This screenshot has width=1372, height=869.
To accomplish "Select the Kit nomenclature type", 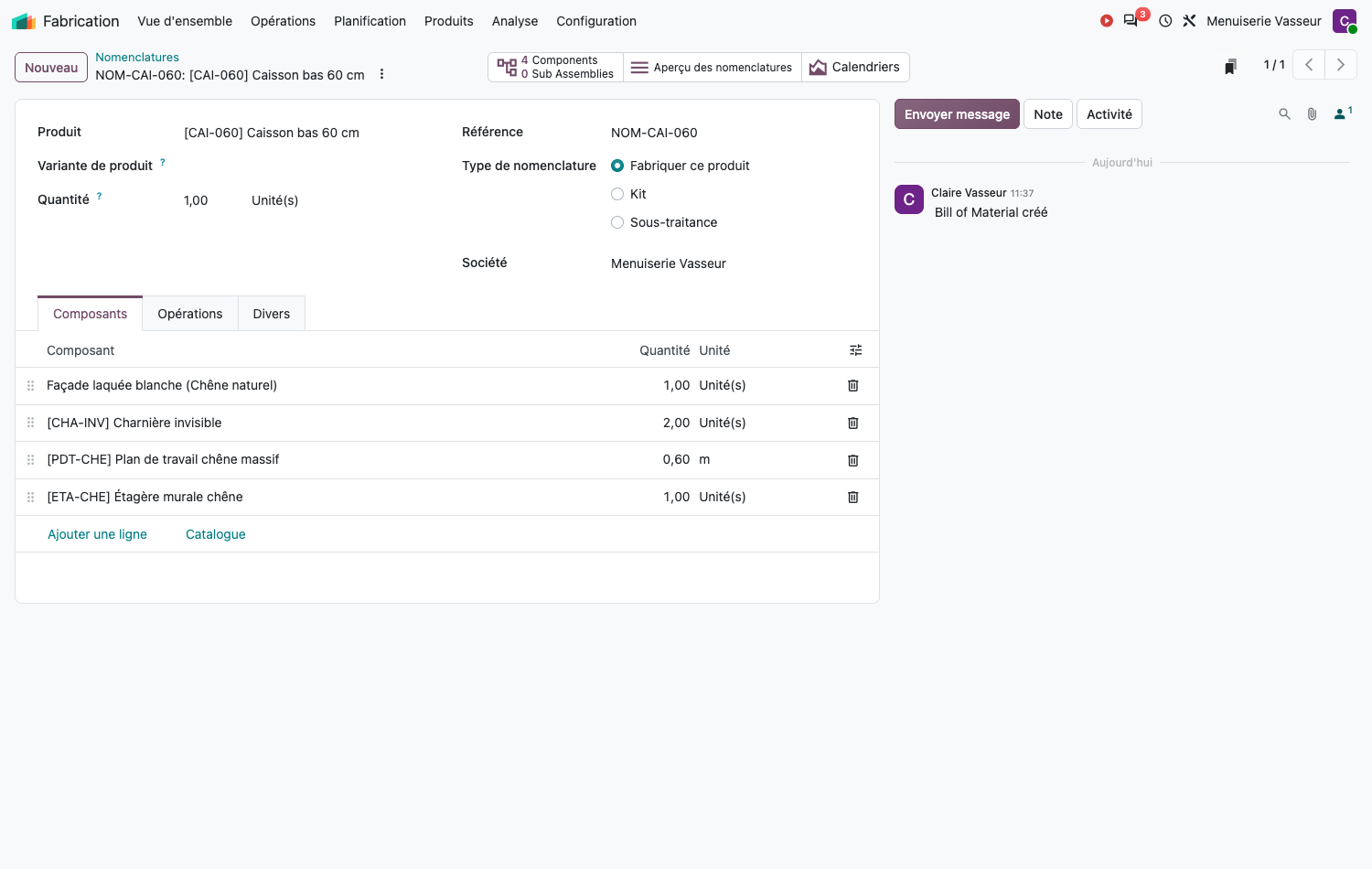I will pyautogui.click(x=617, y=194).
